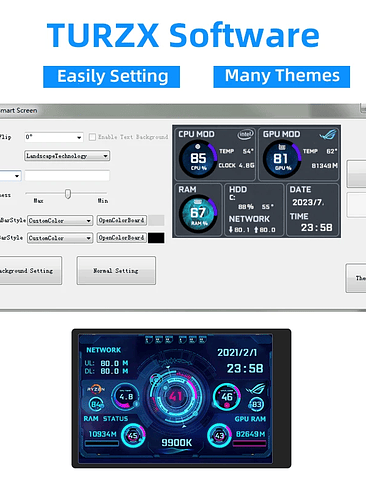Click the TURZX Software heading
The width and height of the screenshot is (366, 488).
[183, 35]
